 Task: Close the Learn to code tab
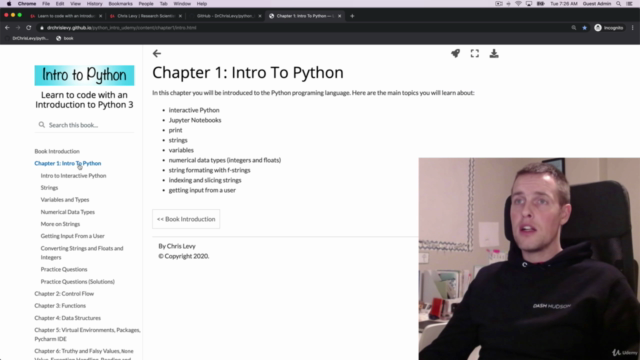coord(100,16)
